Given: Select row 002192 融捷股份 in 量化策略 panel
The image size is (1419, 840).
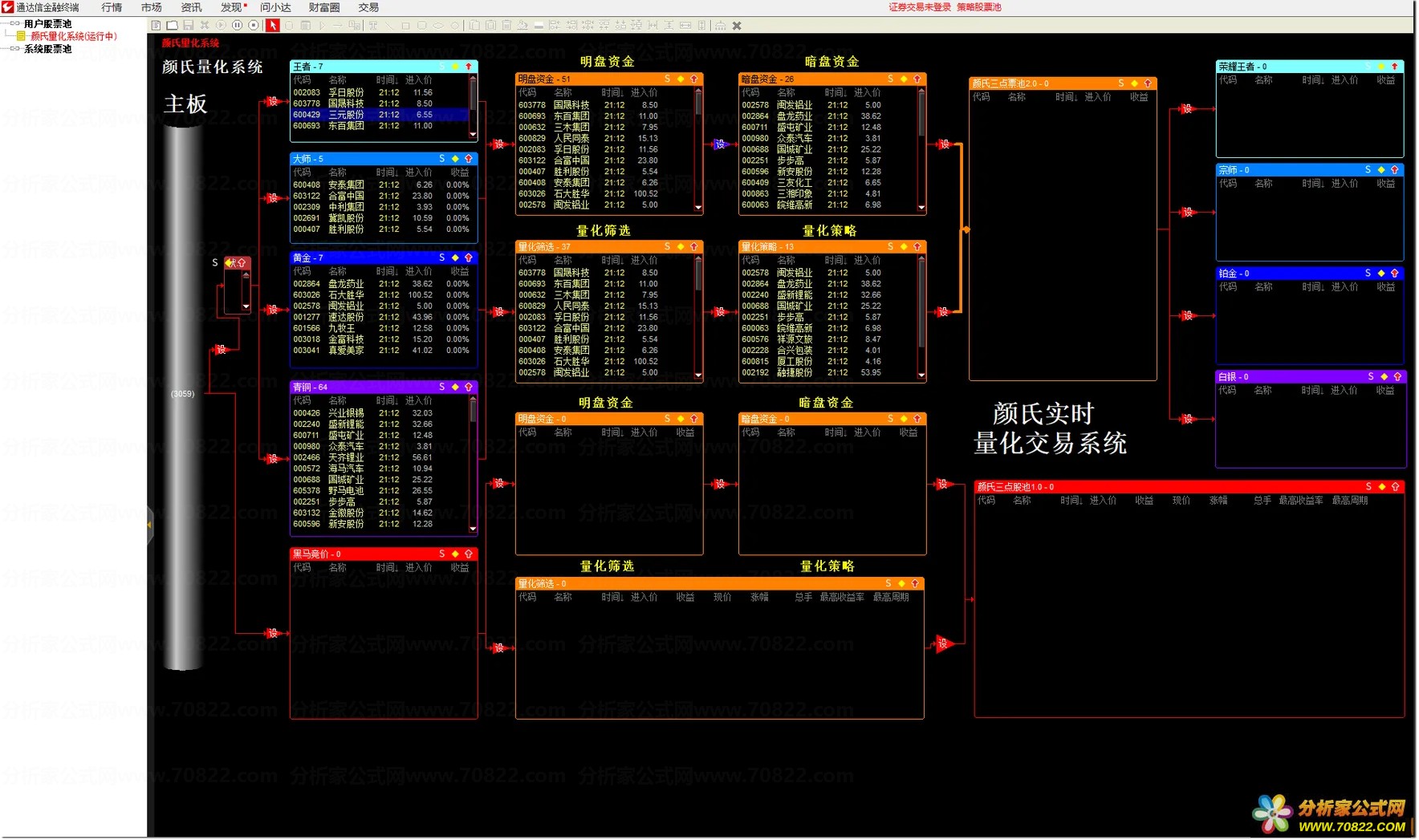Looking at the screenshot, I should tap(828, 372).
